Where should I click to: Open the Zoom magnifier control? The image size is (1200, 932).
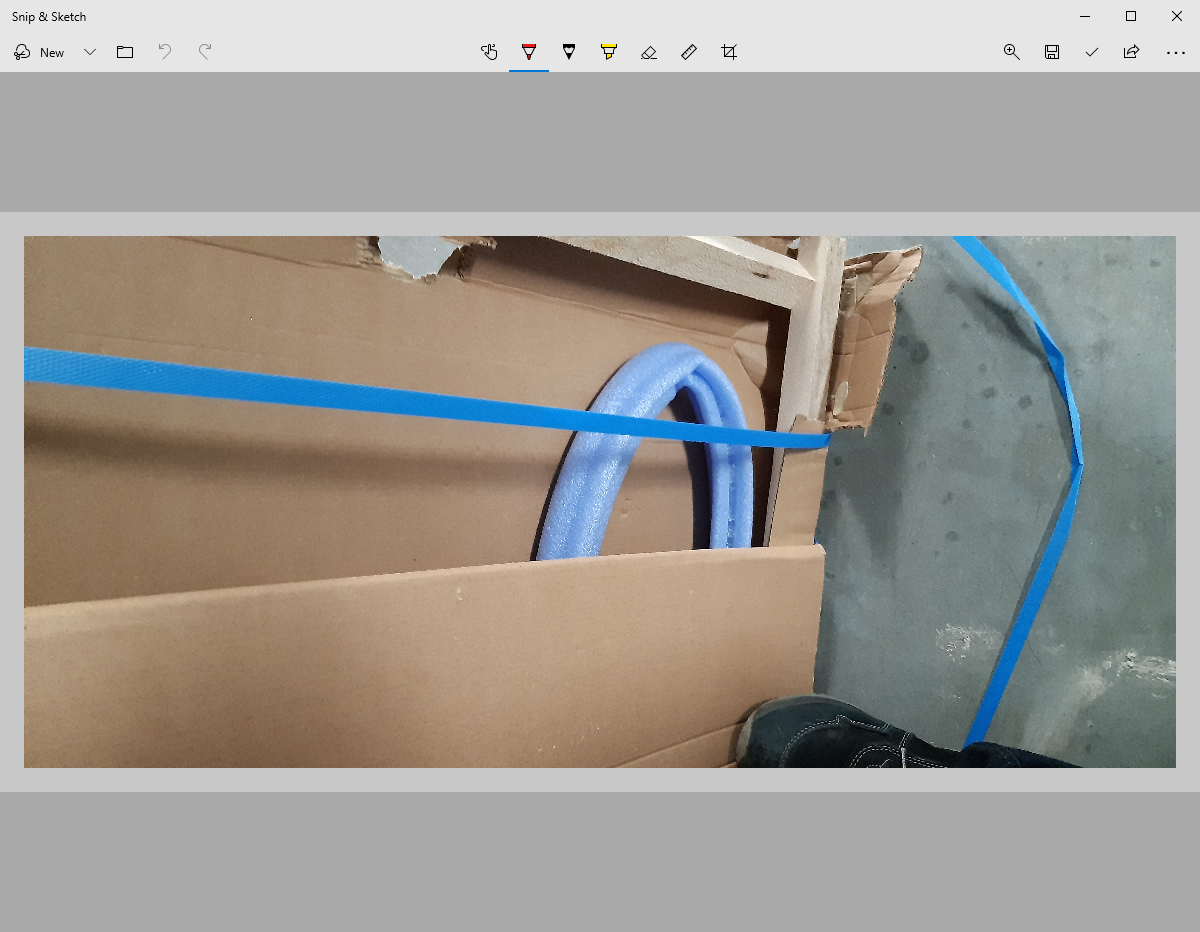1012,52
